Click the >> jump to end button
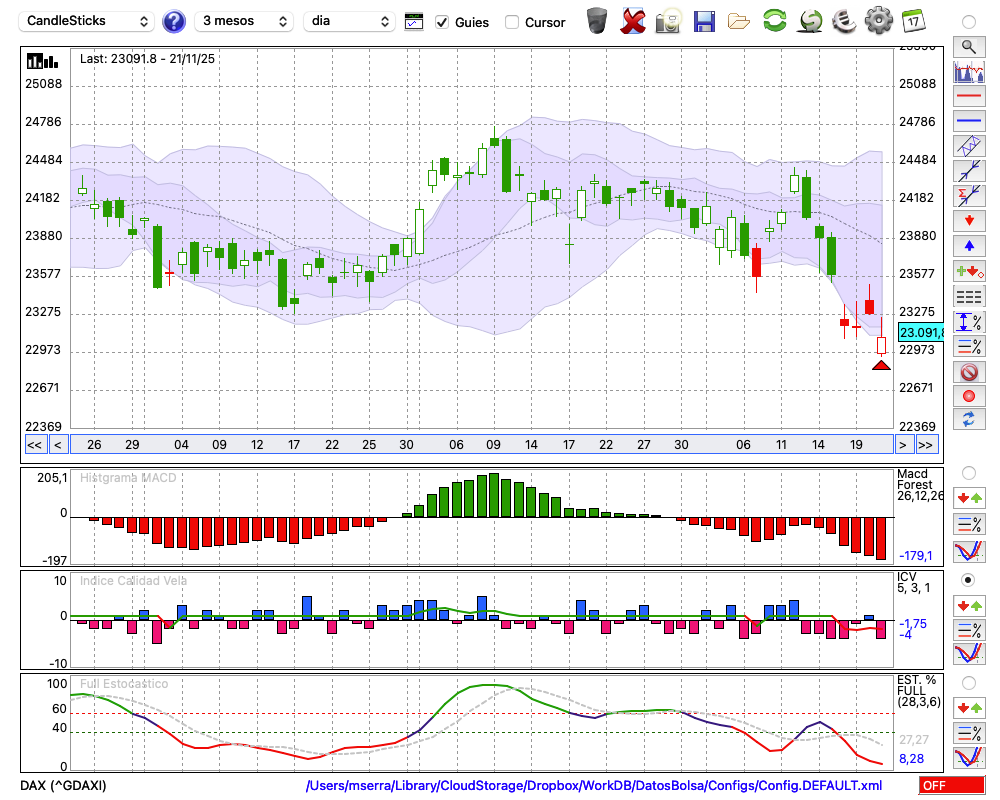Viewport: 1000px width, 800px height. (926, 445)
